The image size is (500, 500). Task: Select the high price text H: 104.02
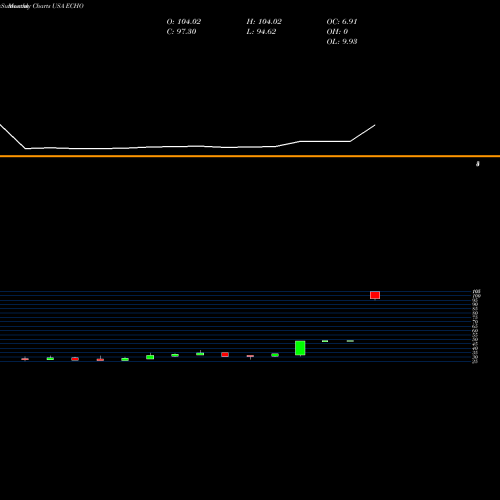264,22
